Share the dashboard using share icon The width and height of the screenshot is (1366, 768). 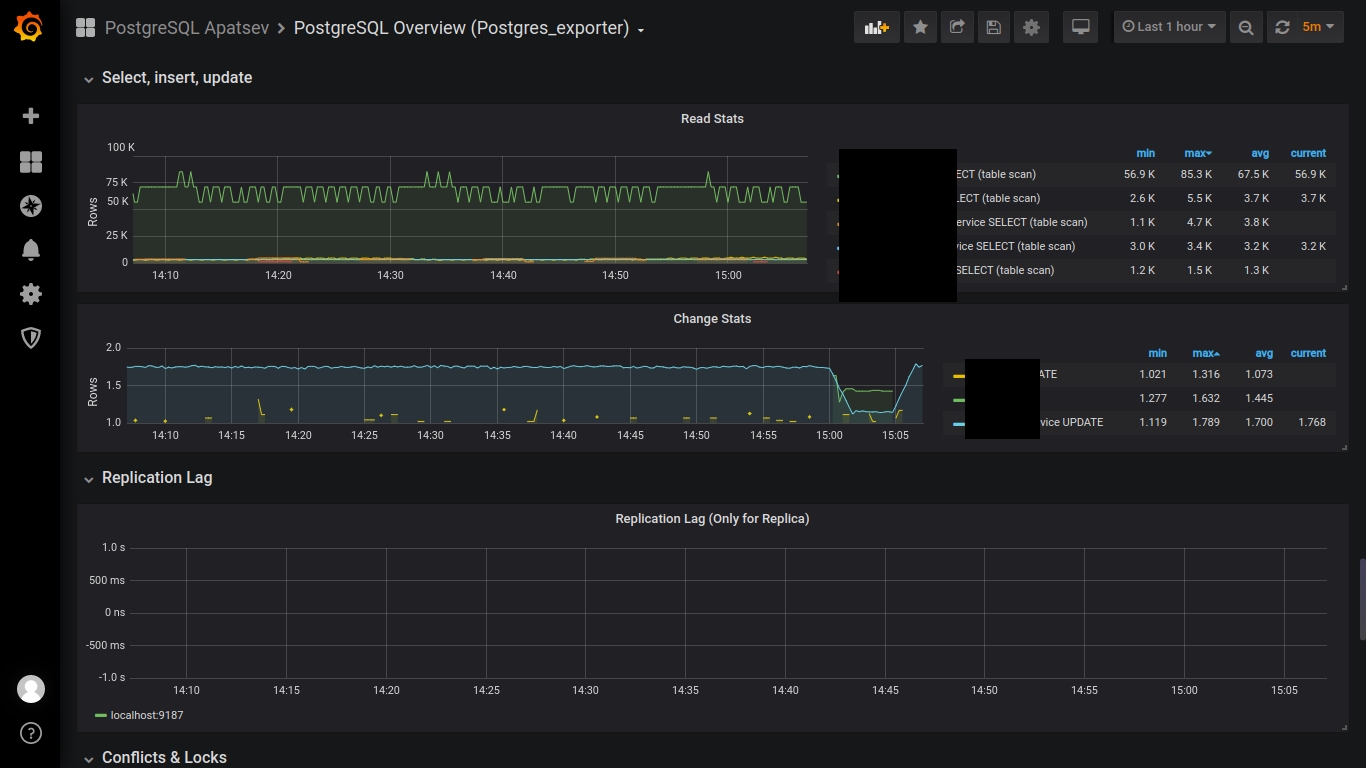tap(957, 27)
